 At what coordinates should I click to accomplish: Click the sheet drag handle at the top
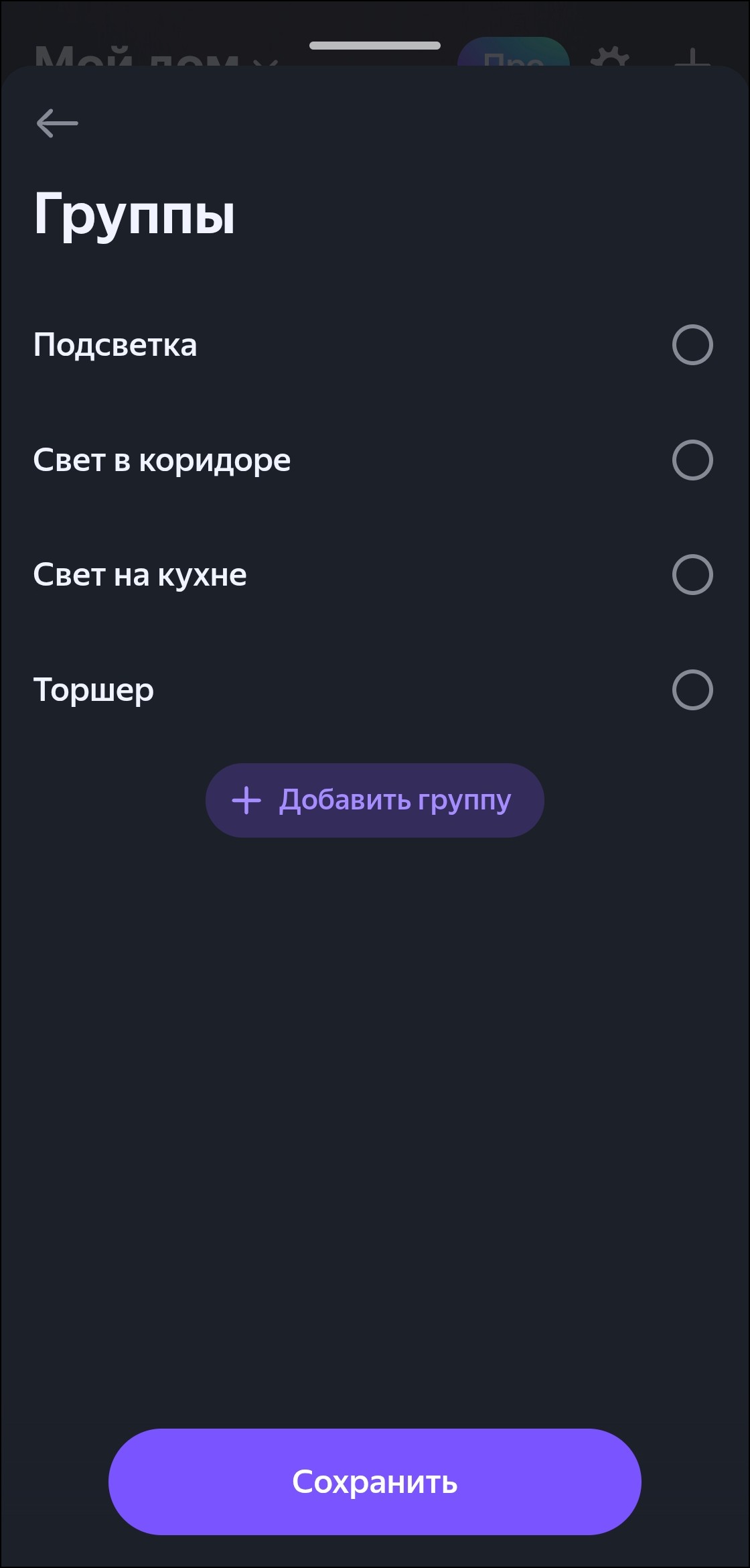coord(375,46)
